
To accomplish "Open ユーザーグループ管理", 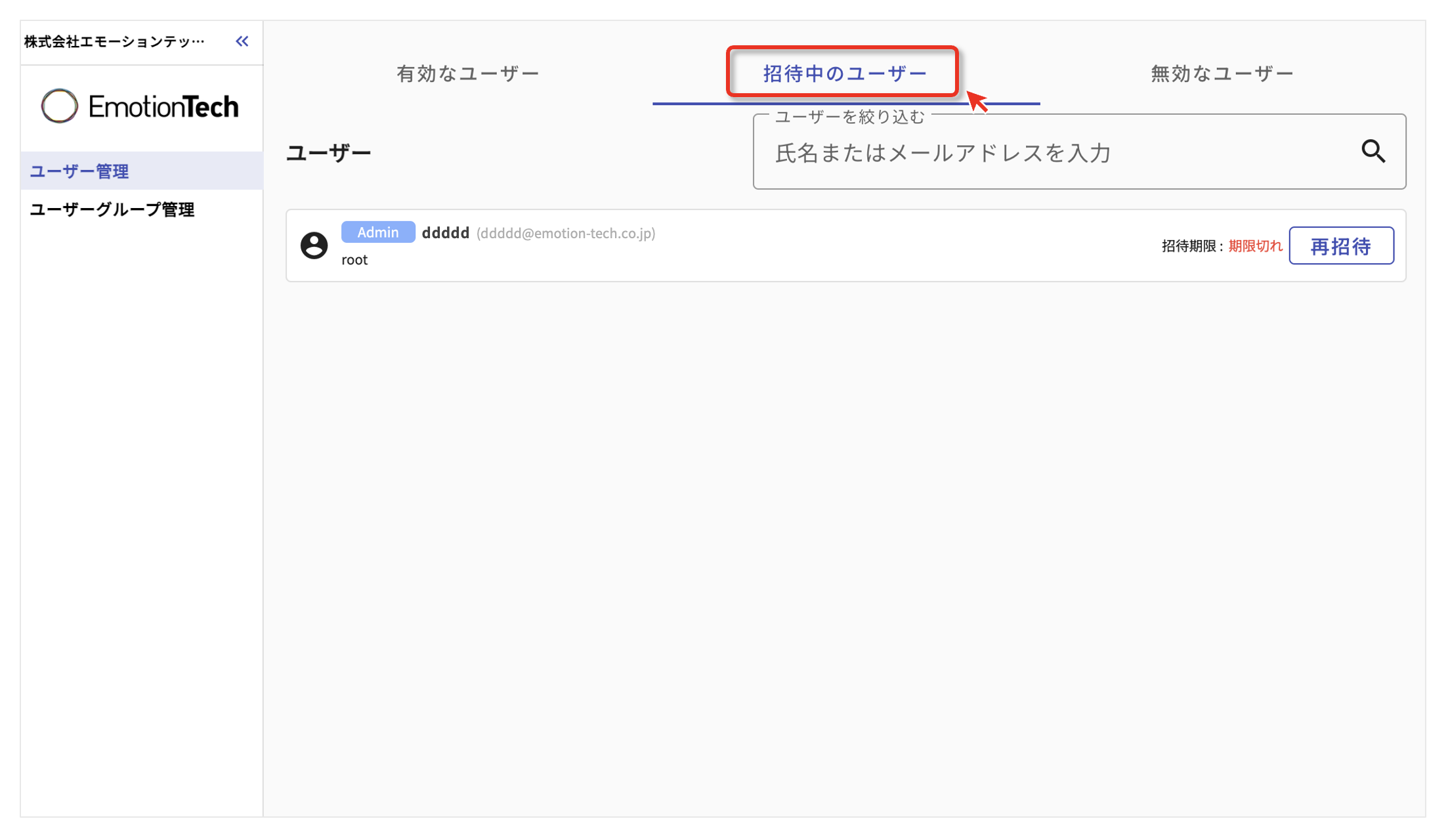I will (111, 209).
